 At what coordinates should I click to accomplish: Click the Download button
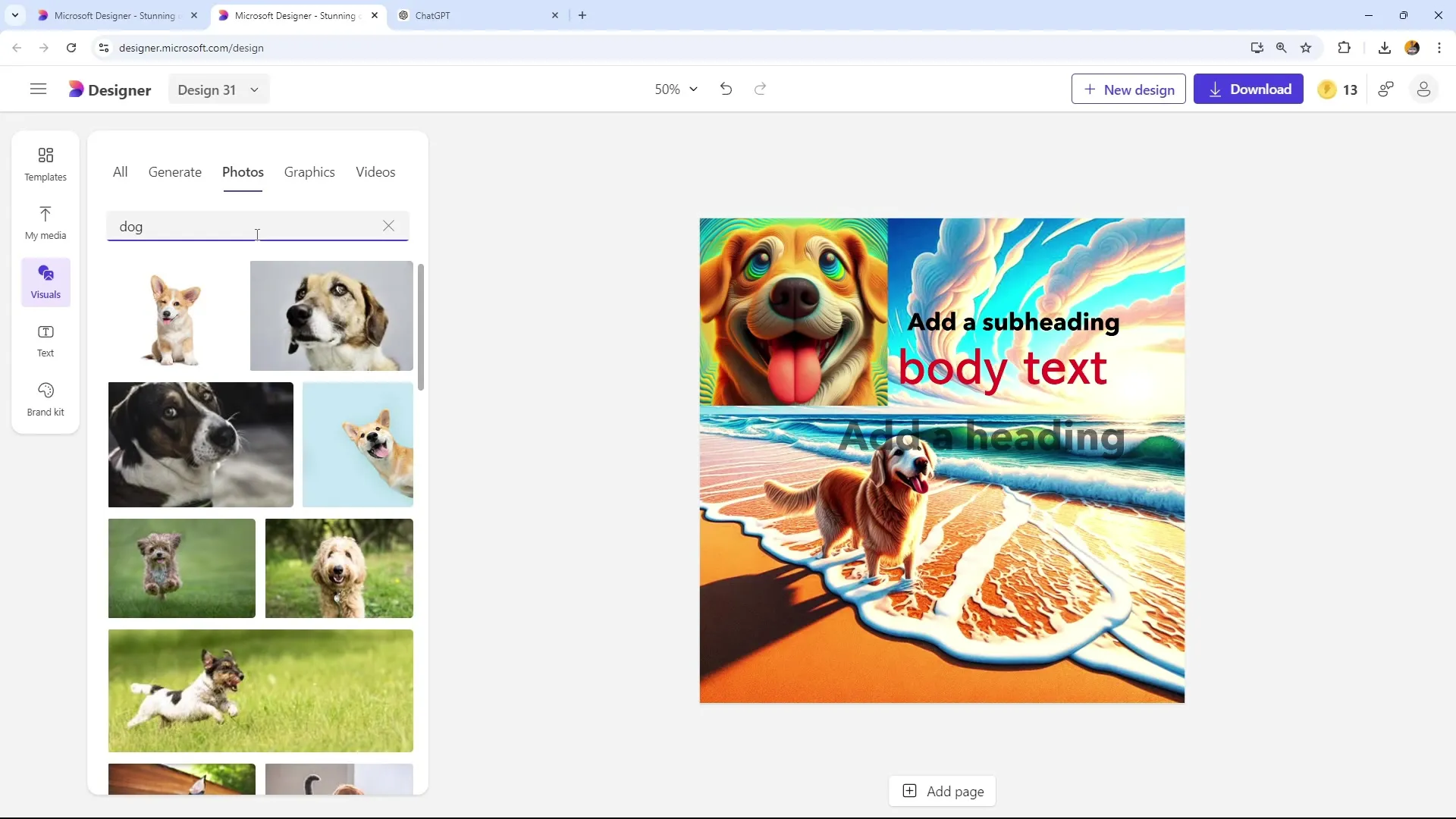pyautogui.click(x=1248, y=89)
